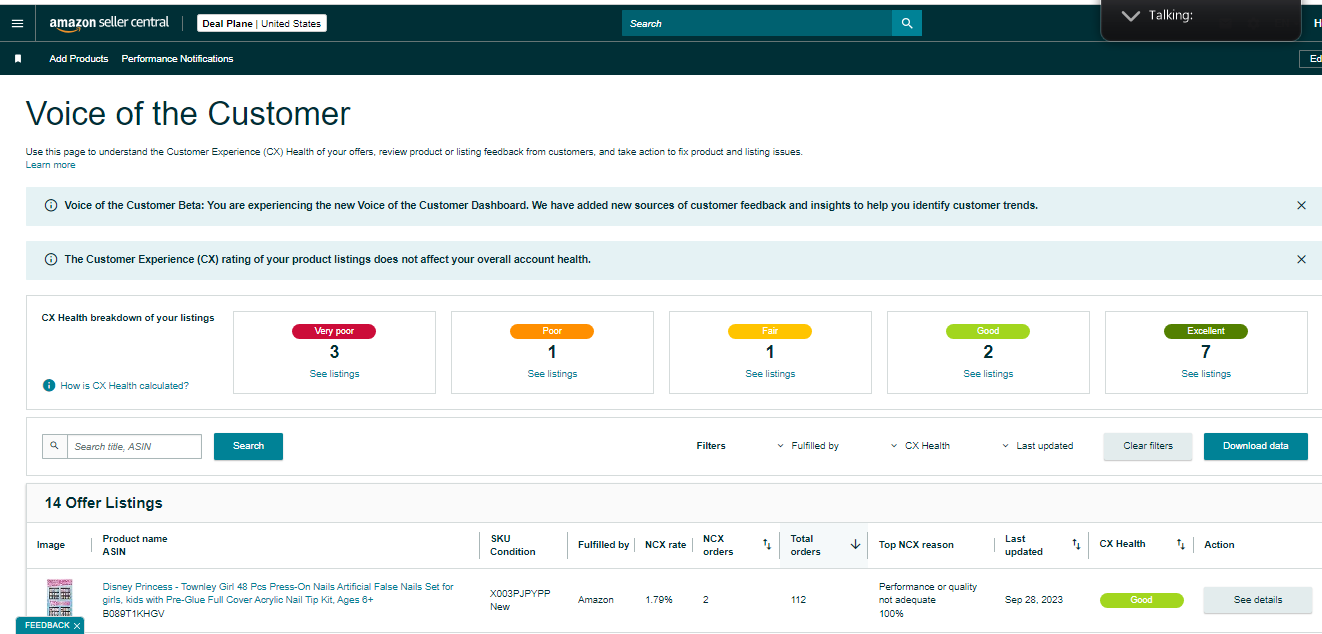Open How is CX Health calculated link
The height and width of the screenshot is (634, 1322).
[124, 385]
